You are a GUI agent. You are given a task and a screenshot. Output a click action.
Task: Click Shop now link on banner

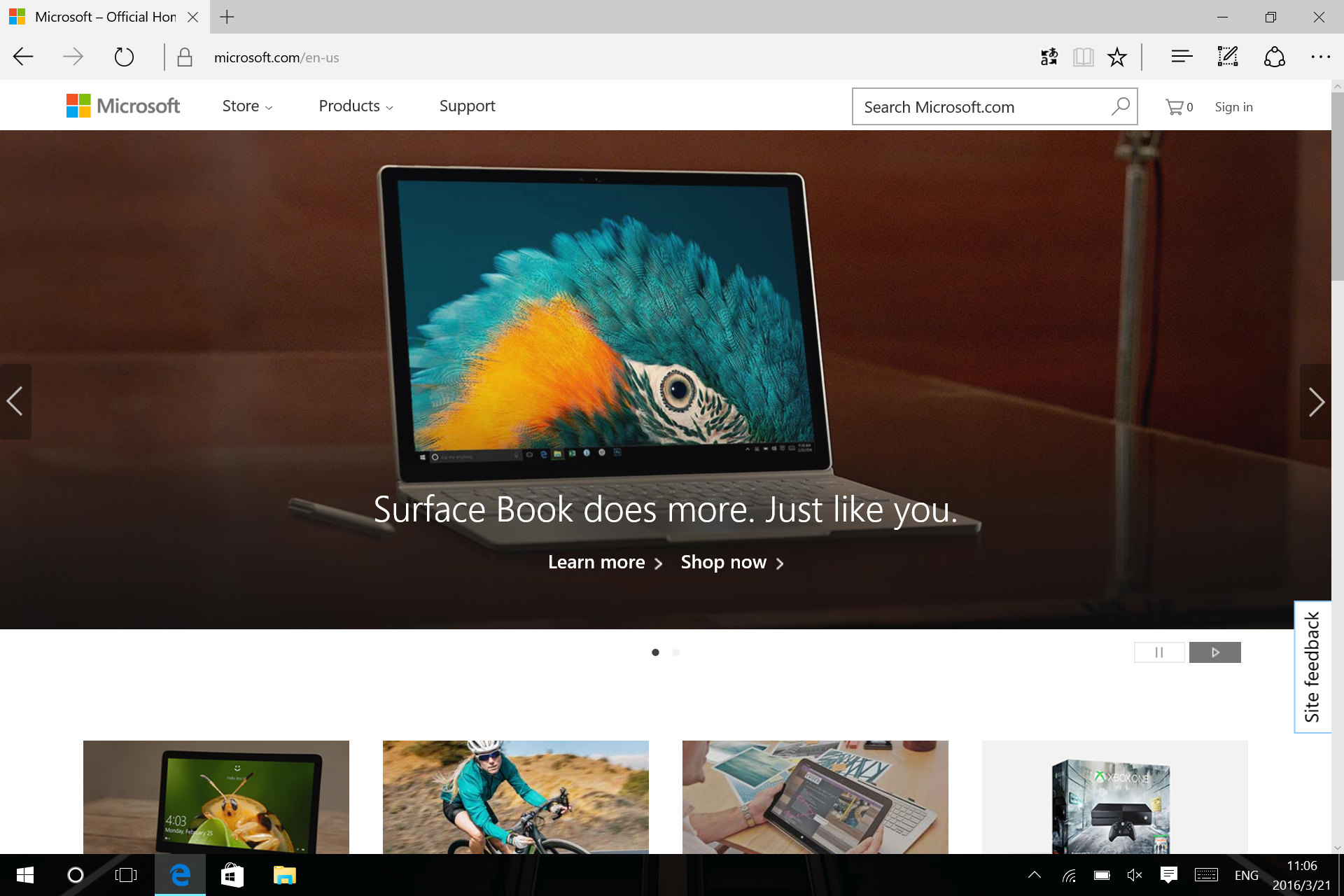pos(732,563)
